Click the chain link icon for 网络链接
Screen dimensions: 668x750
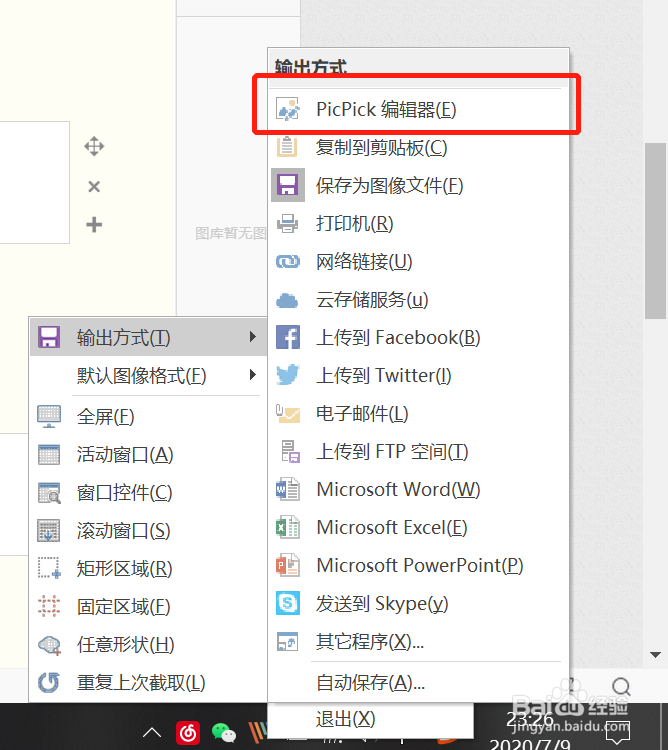coord(288,262)
